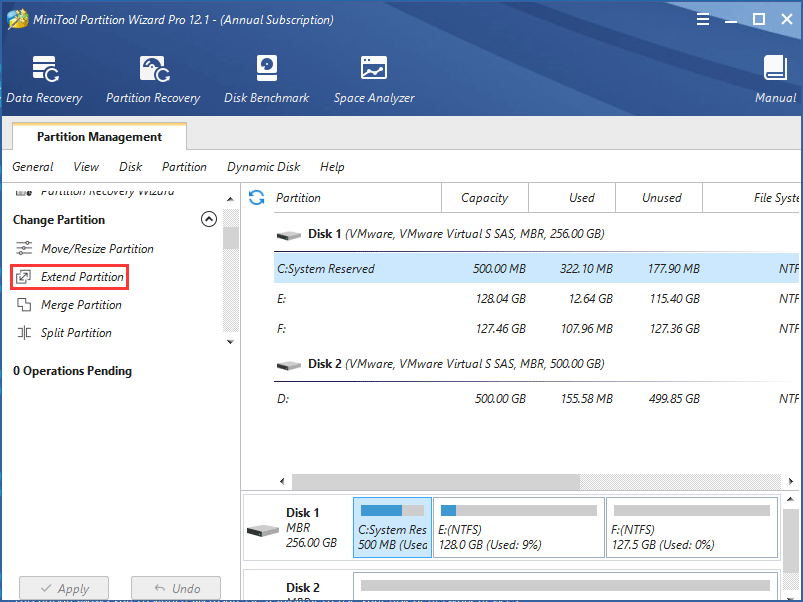
Task: Open the Disk menu
Action: click(x=131, y=167)
